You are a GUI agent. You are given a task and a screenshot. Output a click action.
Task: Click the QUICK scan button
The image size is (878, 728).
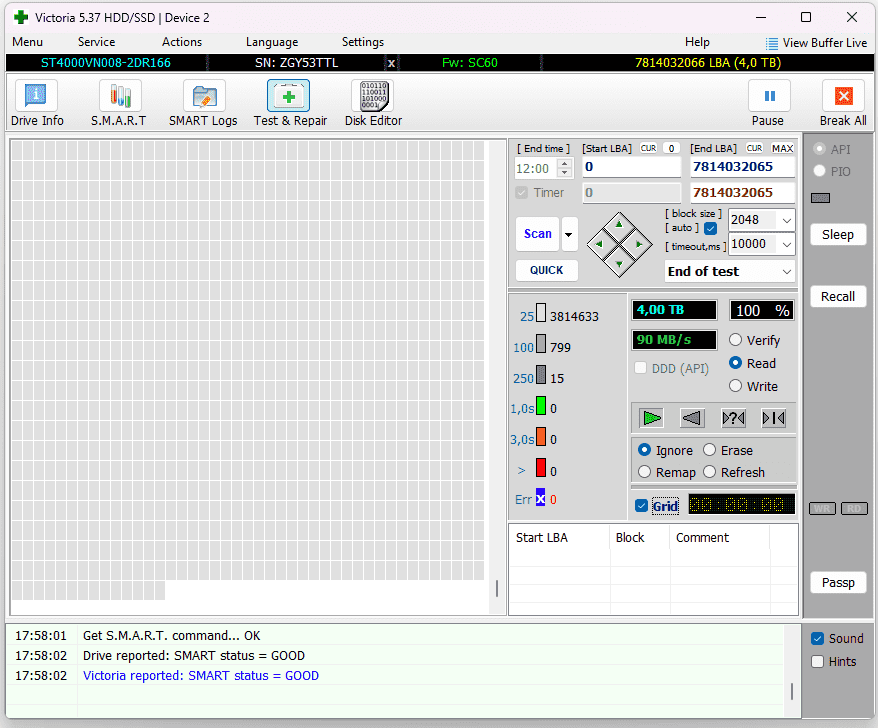click(546, 270)
